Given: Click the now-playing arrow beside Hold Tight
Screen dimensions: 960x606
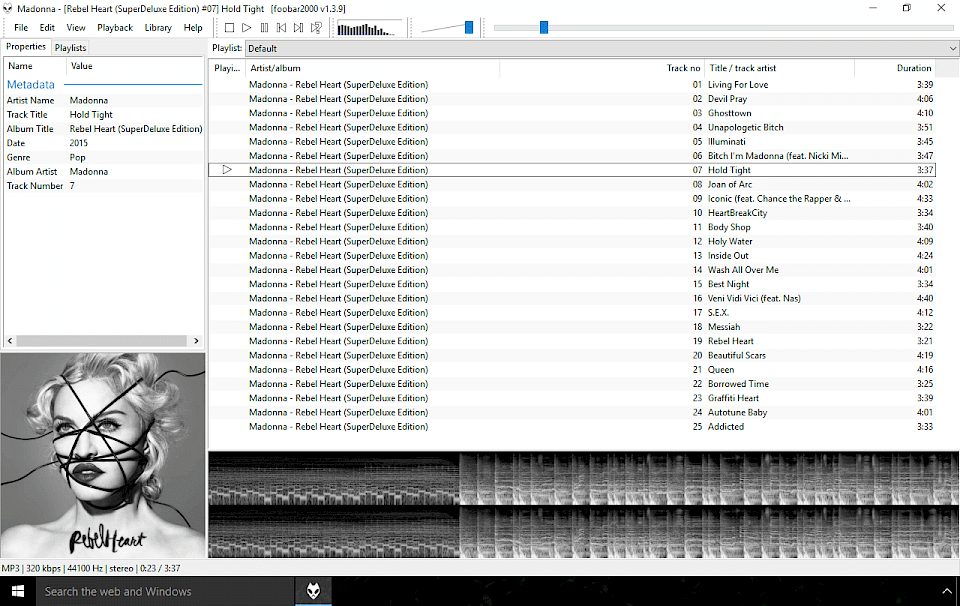Looking at the screenshot, I should (227, 170).
